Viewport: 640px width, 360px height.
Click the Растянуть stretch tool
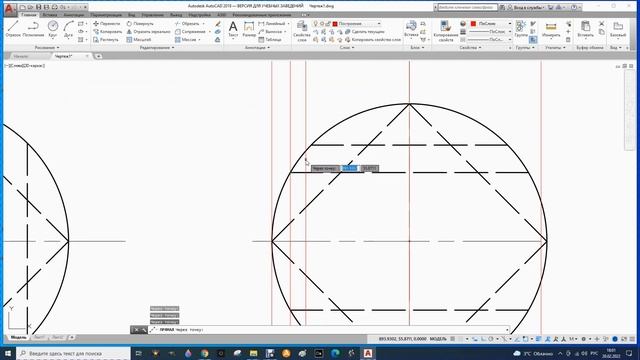pos(106,40)
